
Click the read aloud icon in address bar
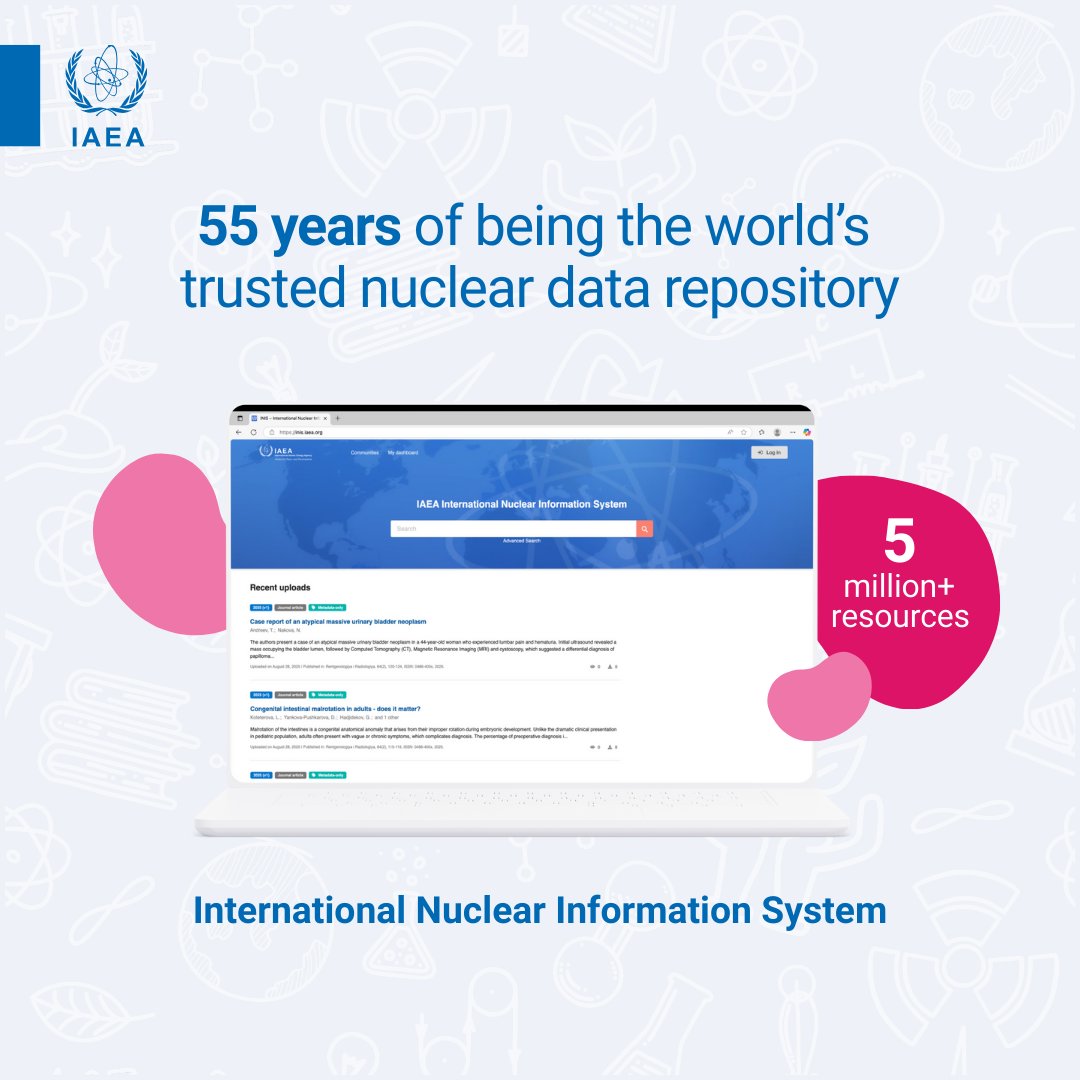pyautogui.click(x=730, y=433)
